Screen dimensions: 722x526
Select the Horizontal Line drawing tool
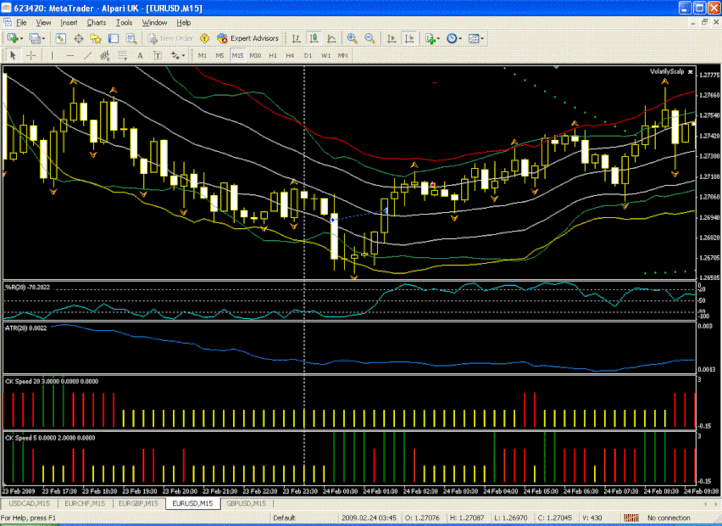click(70, 56)
